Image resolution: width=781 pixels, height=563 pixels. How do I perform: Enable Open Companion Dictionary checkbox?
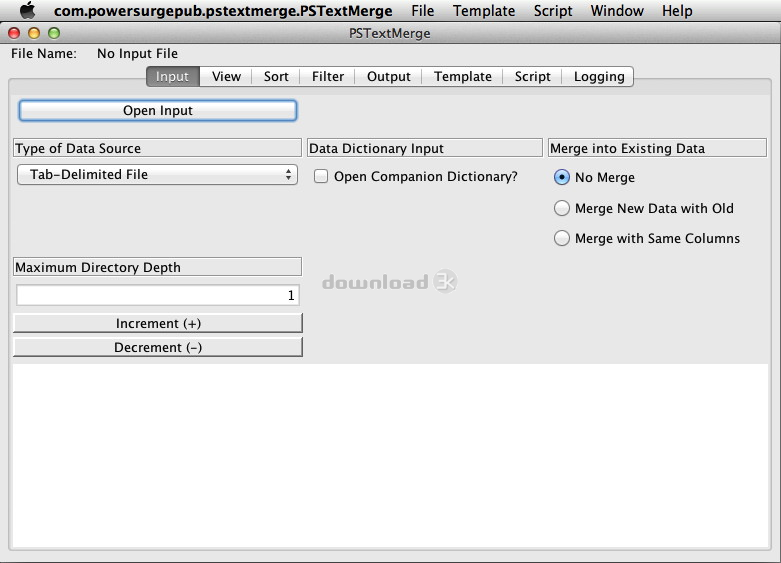tap(321, 177)
